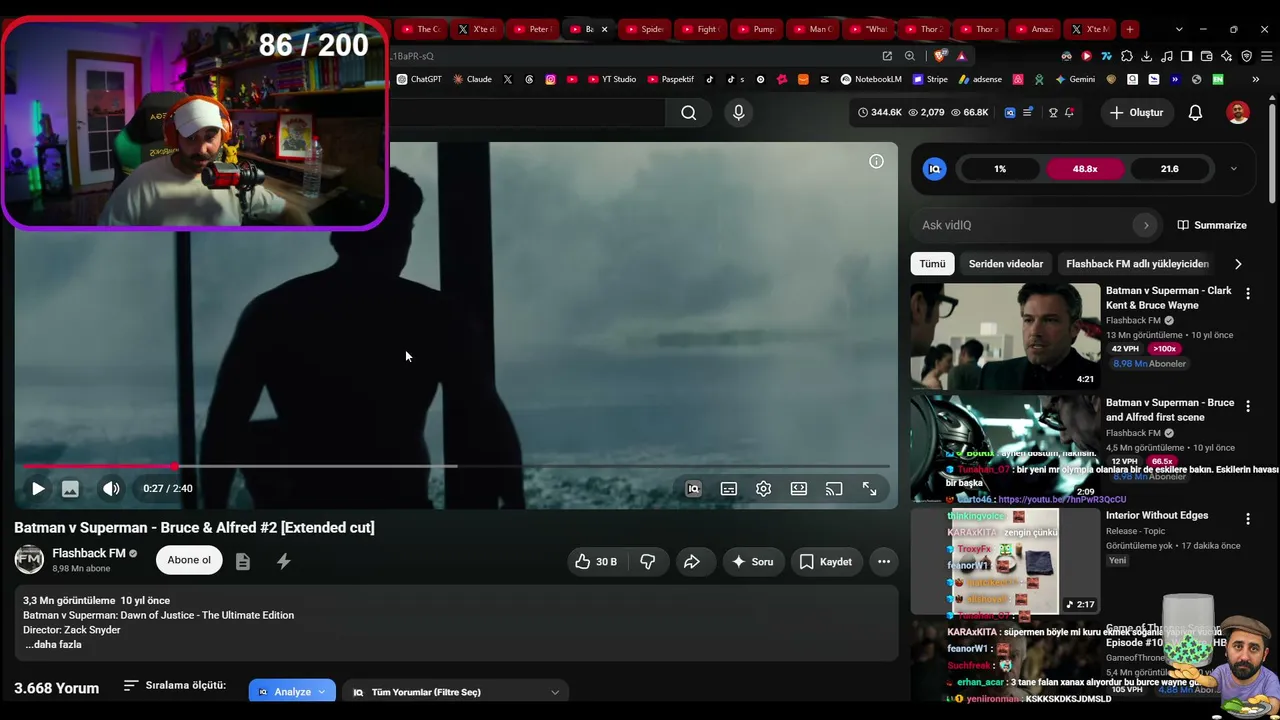Click the Soru button
1280x720 pixels.
tap(753, 562)
